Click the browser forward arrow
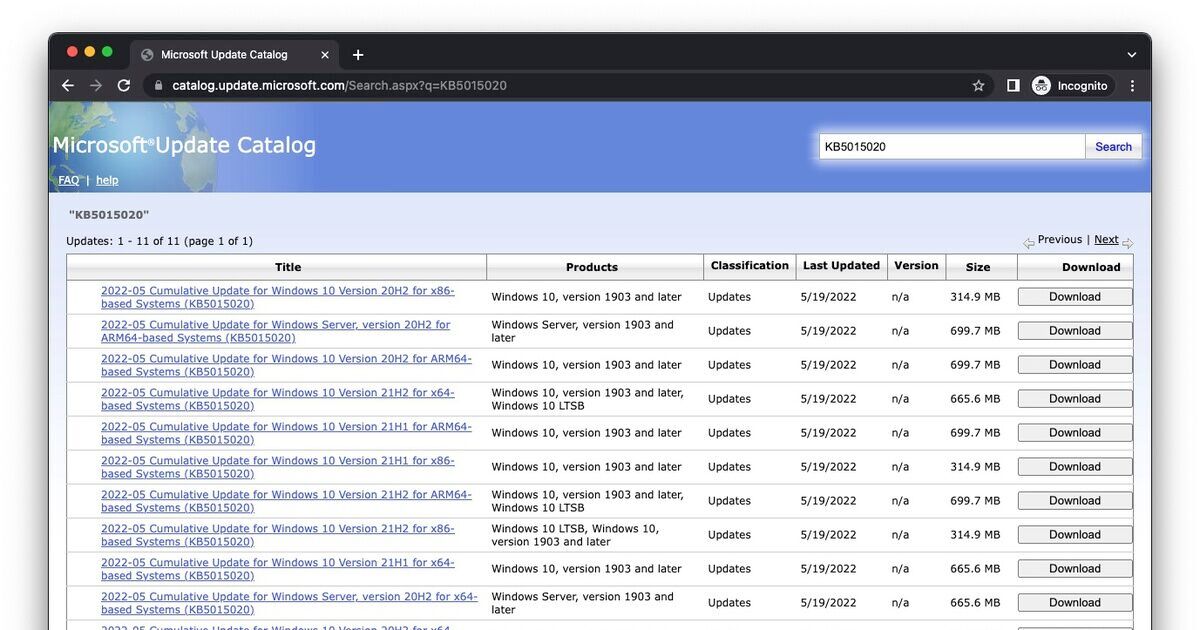 (96, 86)
